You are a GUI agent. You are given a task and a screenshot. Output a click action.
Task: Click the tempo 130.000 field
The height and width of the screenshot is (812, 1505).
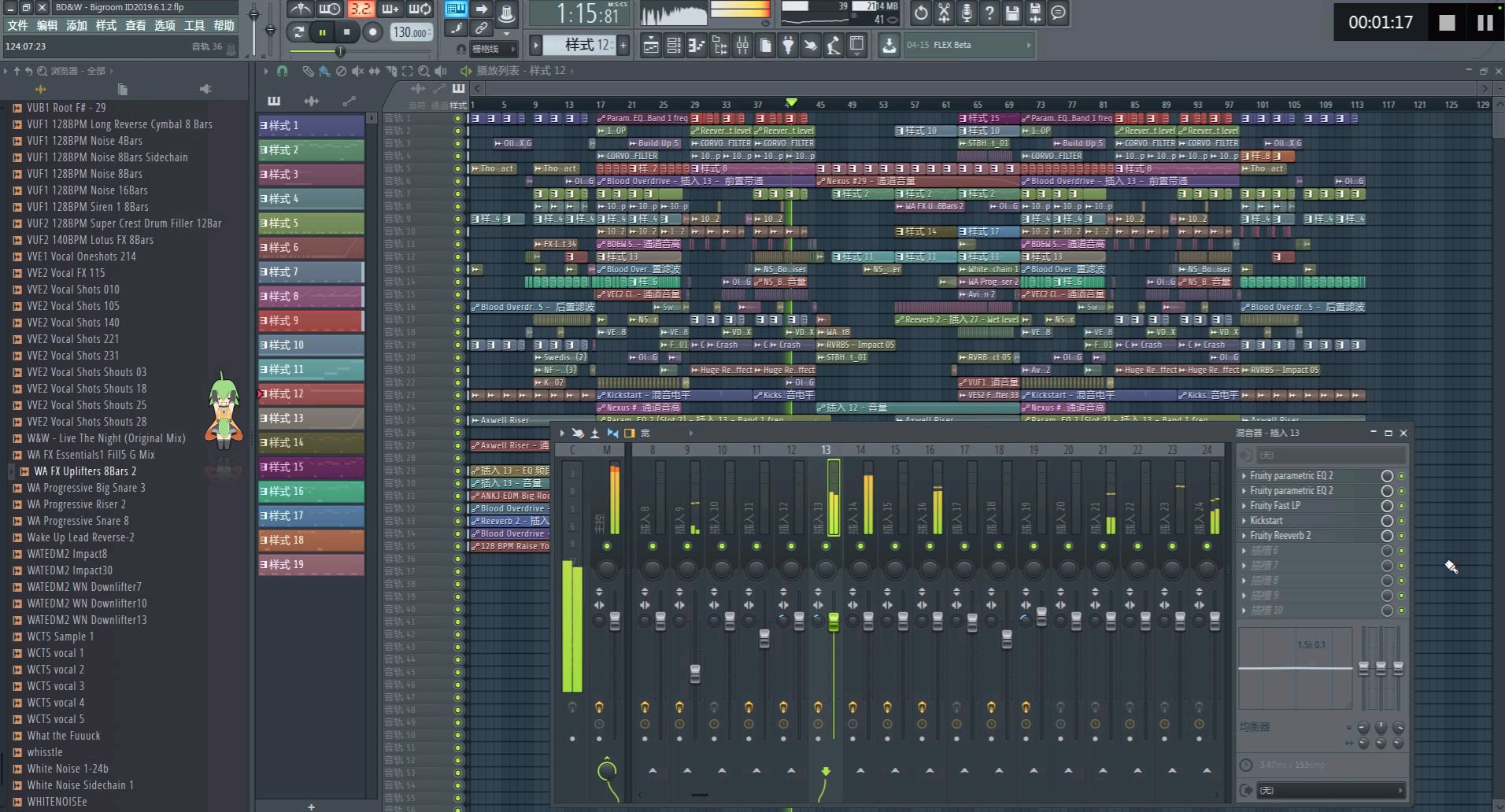pos(411,32)
